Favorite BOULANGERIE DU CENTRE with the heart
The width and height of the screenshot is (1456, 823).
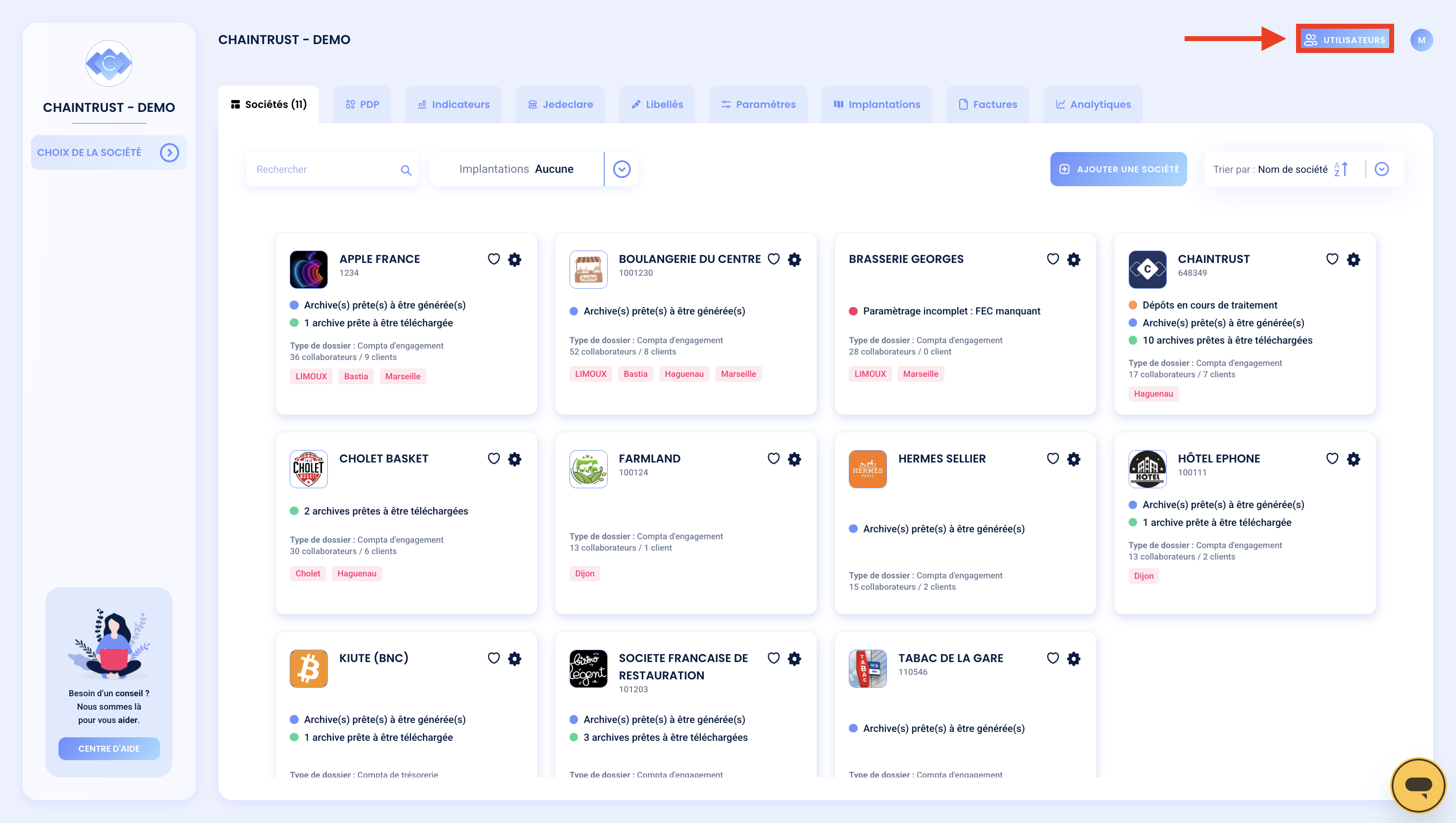773,259
